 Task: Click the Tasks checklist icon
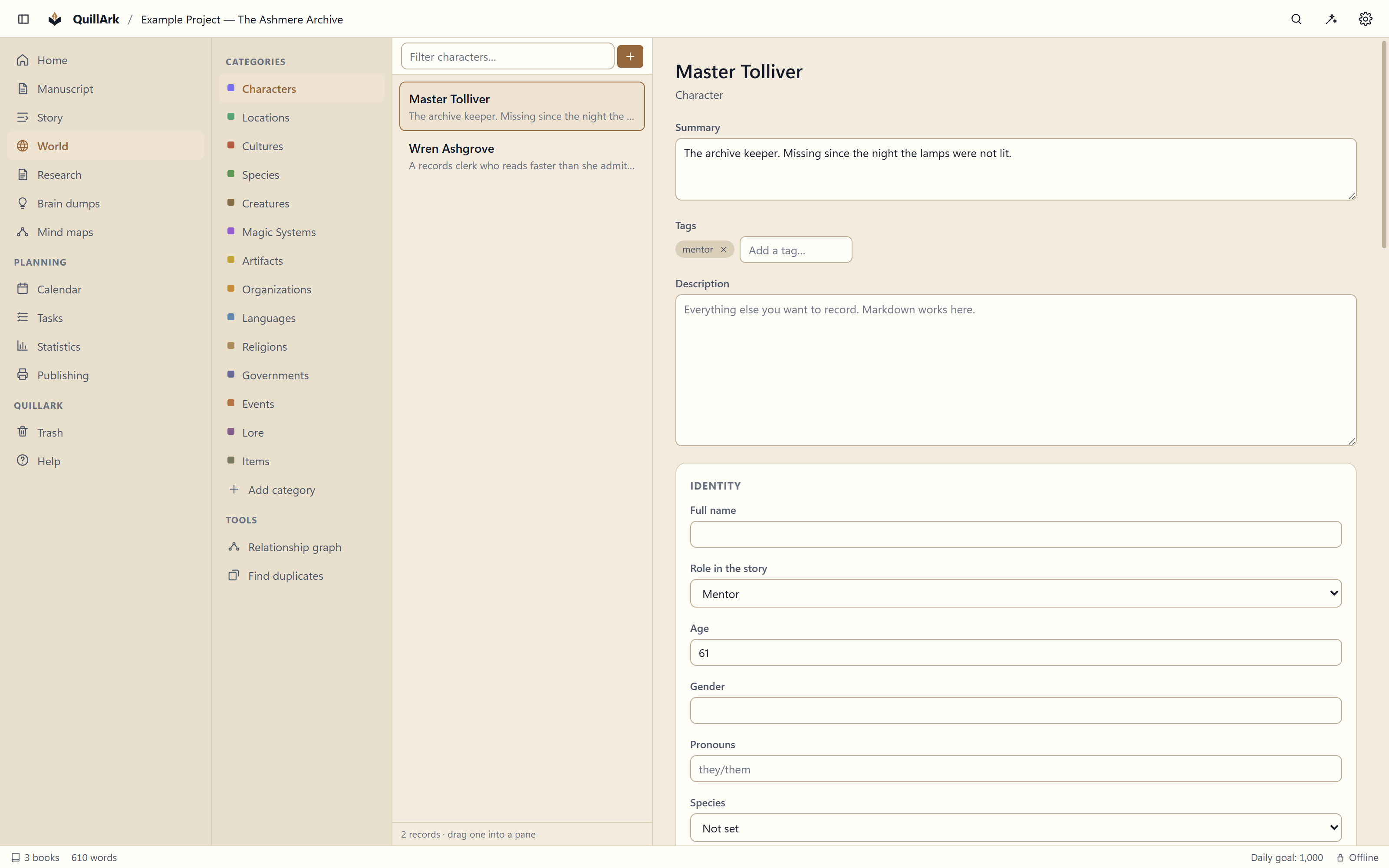tap(23, 317)
